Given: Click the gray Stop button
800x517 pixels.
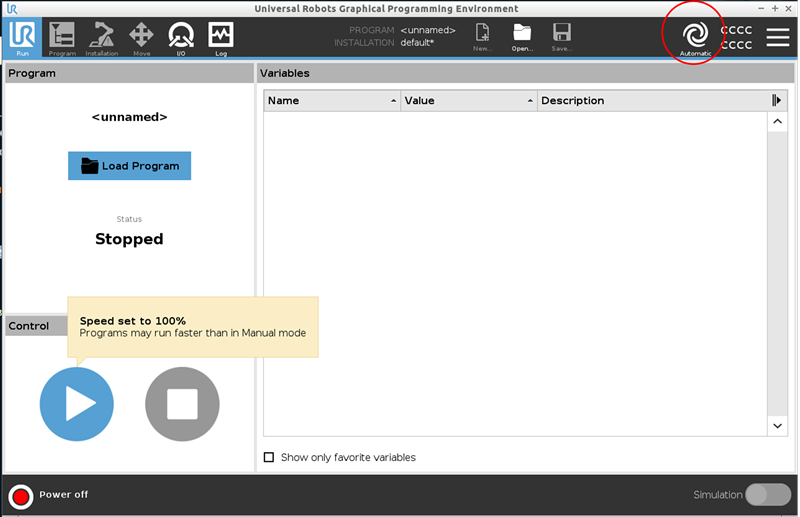Looking at the screenshot, I should tap(182, 404).
